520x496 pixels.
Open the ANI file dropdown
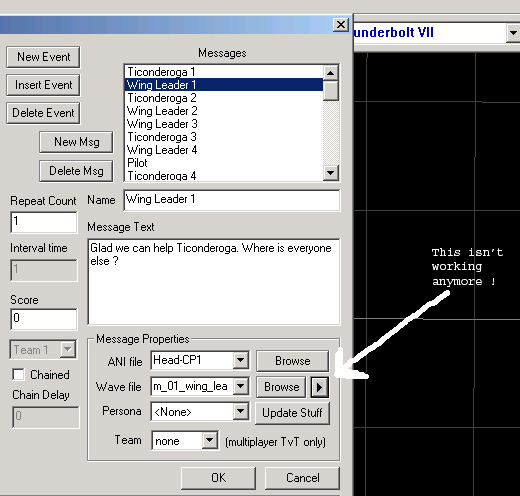pos(240,361)
